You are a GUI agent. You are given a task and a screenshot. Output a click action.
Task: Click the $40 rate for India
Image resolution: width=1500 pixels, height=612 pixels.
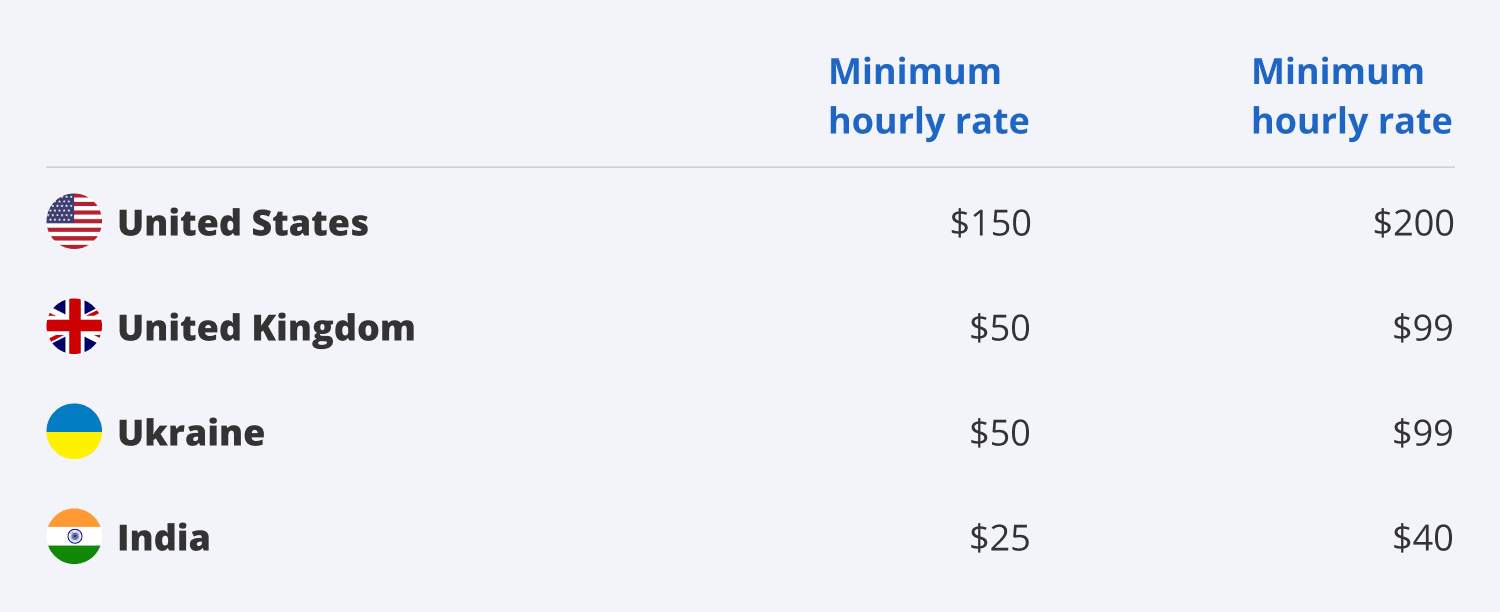click(x=1423, y=538)
